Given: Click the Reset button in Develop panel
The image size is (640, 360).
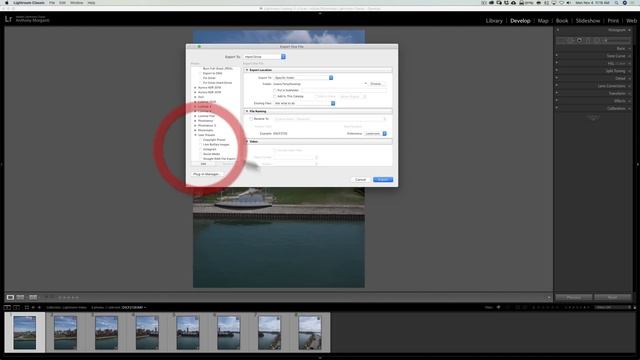Looking at the screenshot, I should [612, 297].
